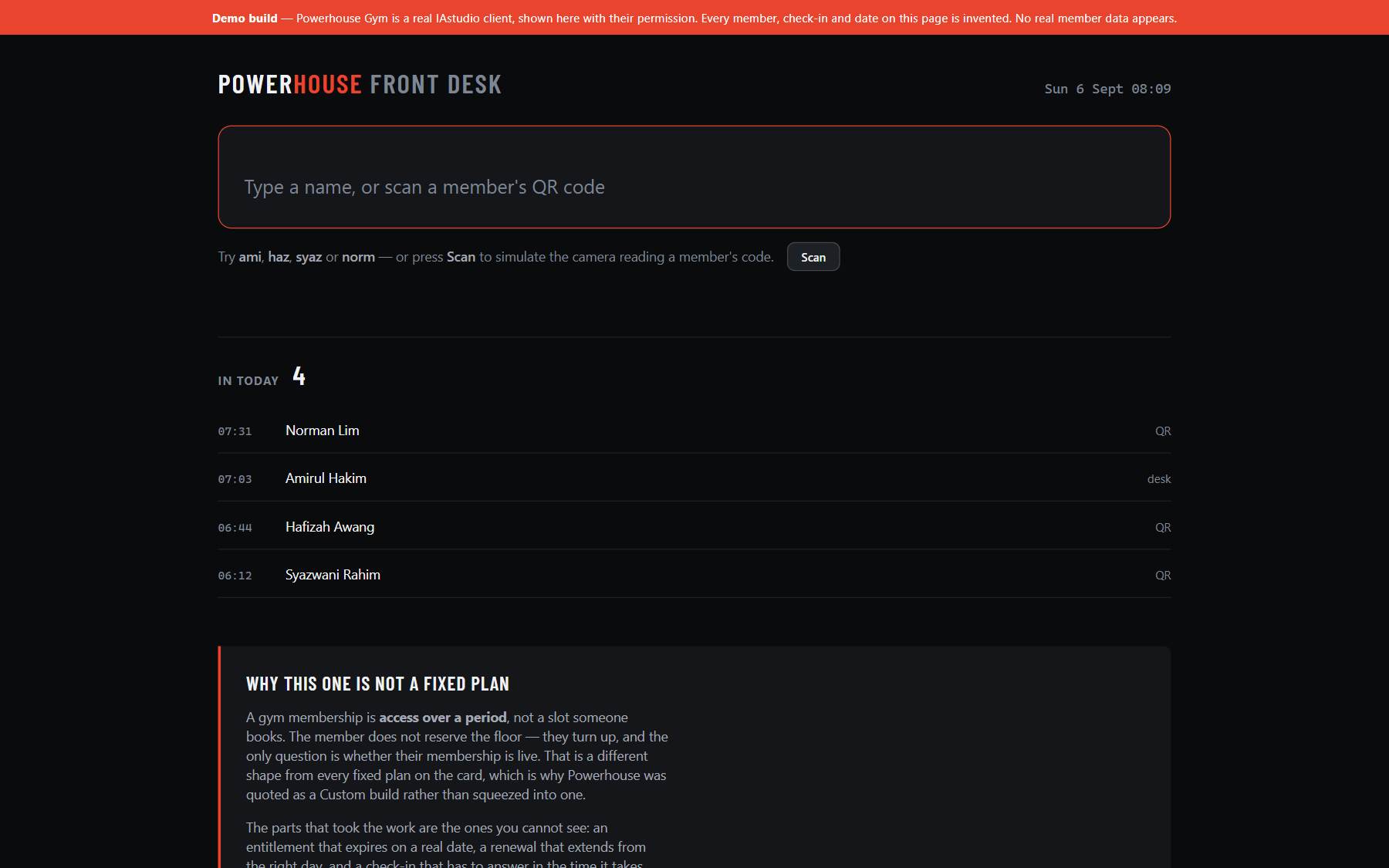This screenshot has height=868, width=1389.
Task: Click the 06:12 check-in time
Action: click(x=235, y=576)
